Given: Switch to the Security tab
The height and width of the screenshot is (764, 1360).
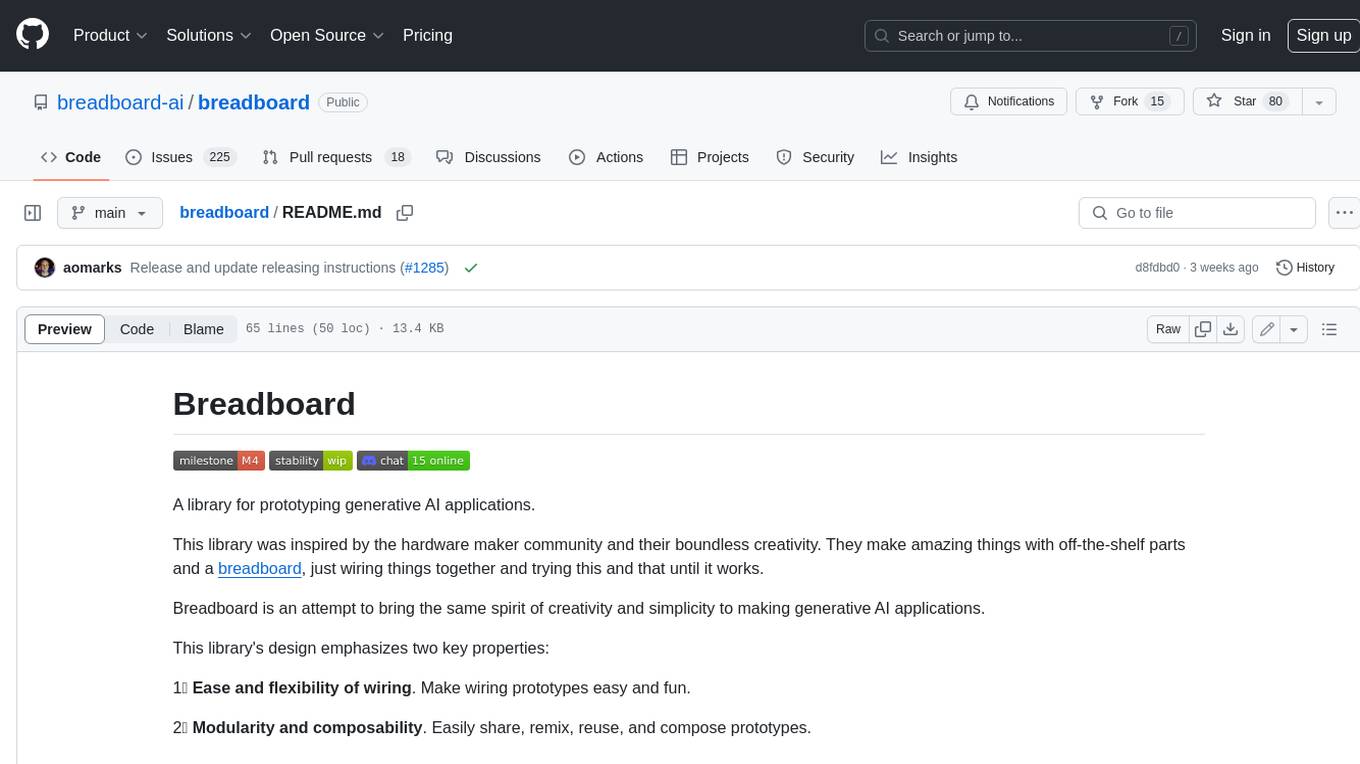Looking at the screenshot, I should point(815,157).
